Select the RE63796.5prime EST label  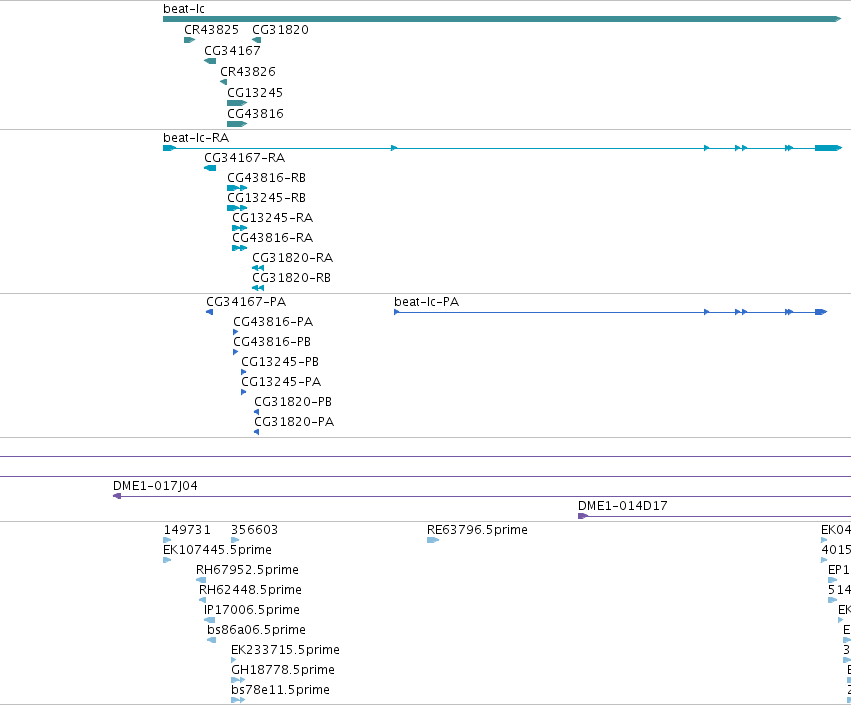click(x=477, y=530)
